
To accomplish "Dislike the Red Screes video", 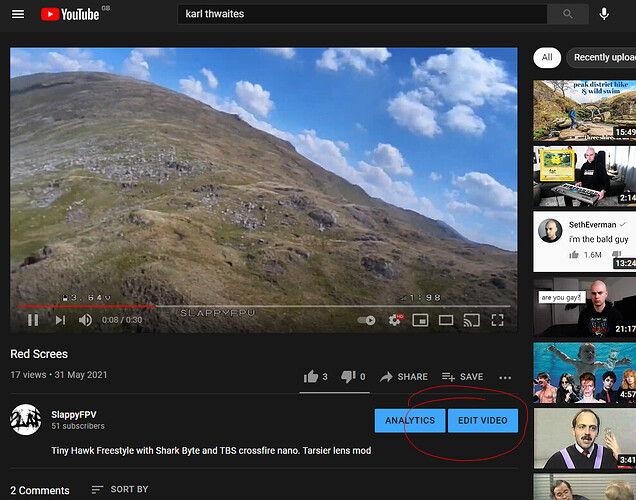I will (x=353, y=377).
